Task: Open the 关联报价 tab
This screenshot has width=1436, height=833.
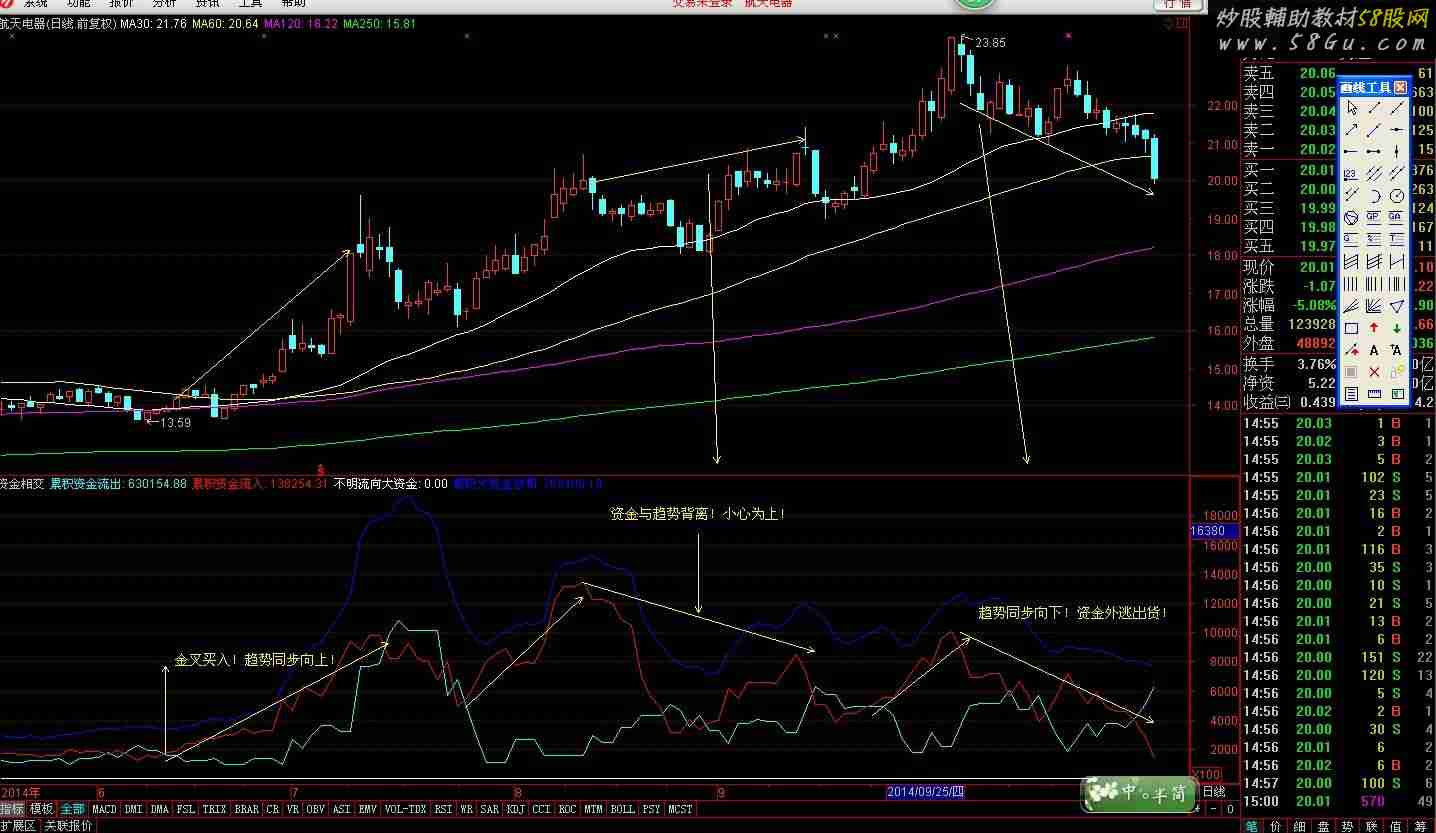Action: coord(68,826)
